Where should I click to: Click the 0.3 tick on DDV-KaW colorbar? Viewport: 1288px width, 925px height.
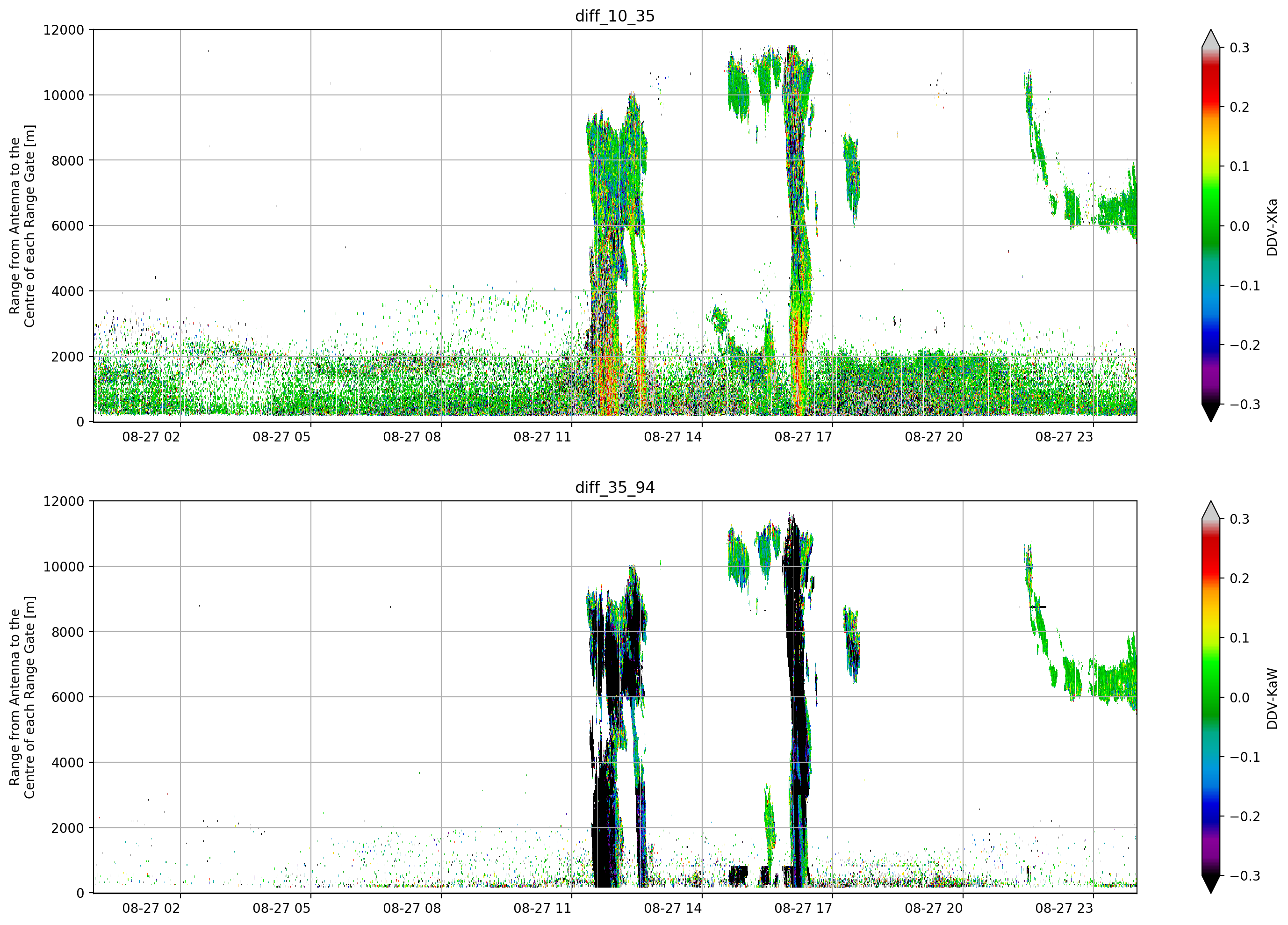[x=1240, y=519]
